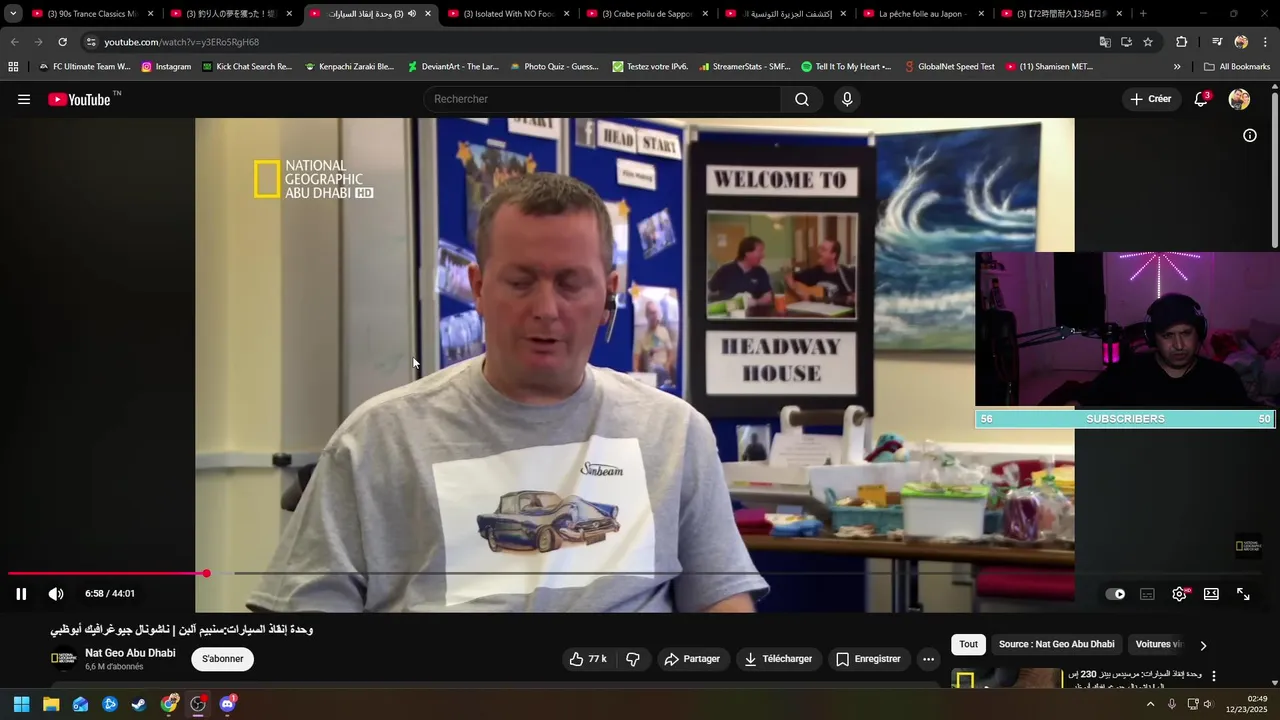Screen dimensions: 1280x720
Task: Focus the Rechercher search field
Action: 603,99
